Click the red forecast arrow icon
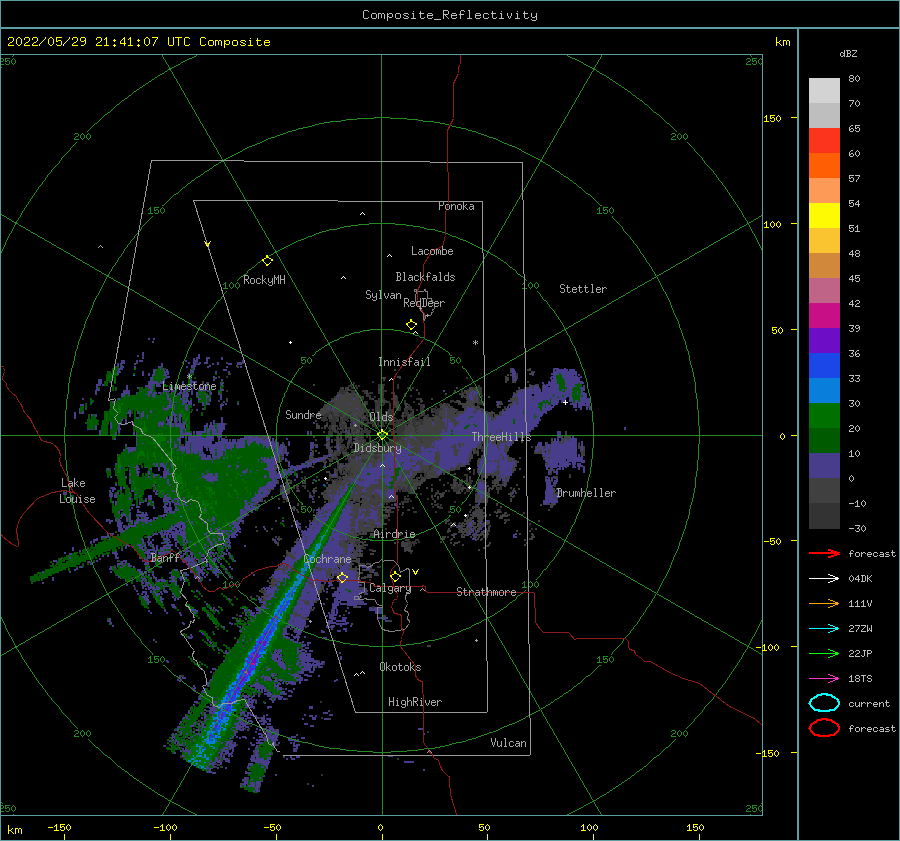900x841 pixels. click(x=824, y=553)
